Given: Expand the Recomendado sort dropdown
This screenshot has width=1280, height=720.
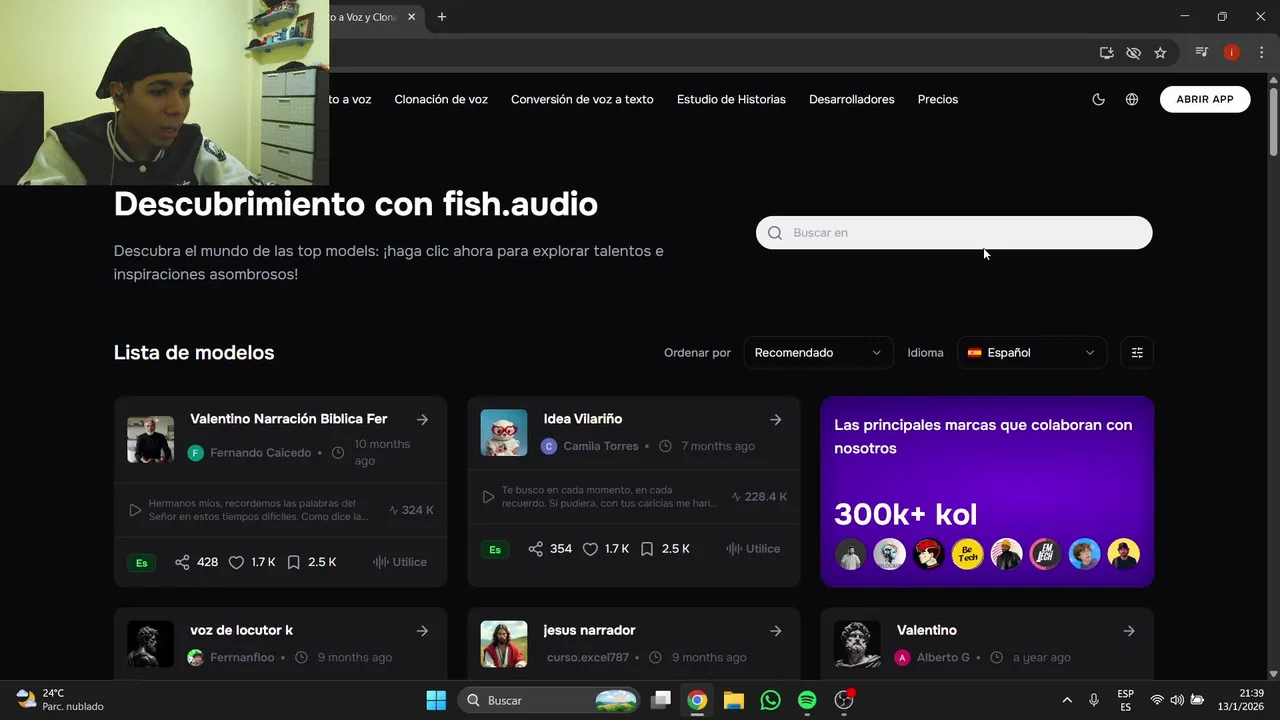Looking at the screenshot, I should (x=818, y=352).
